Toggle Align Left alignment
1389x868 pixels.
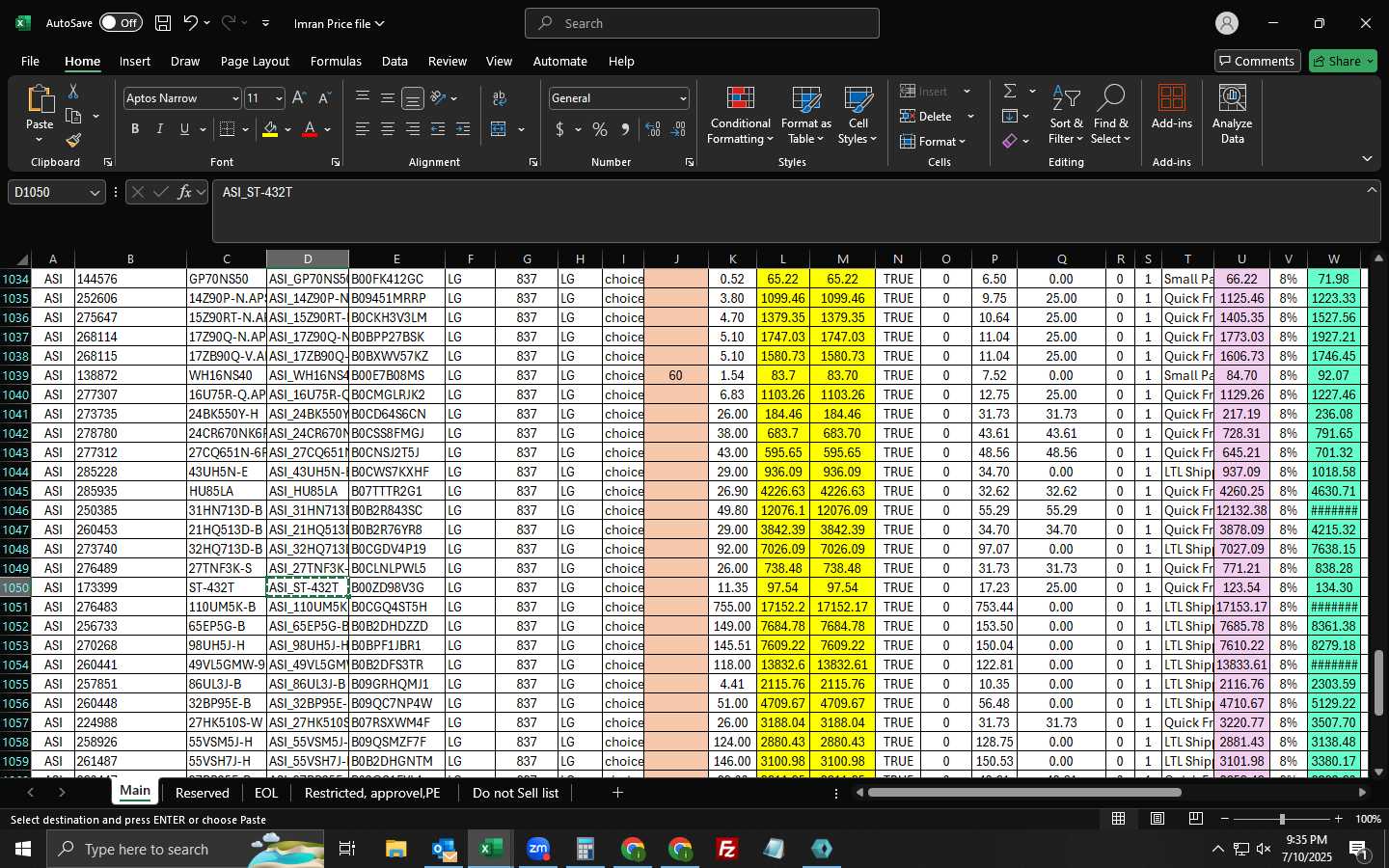tap(363, 129)
